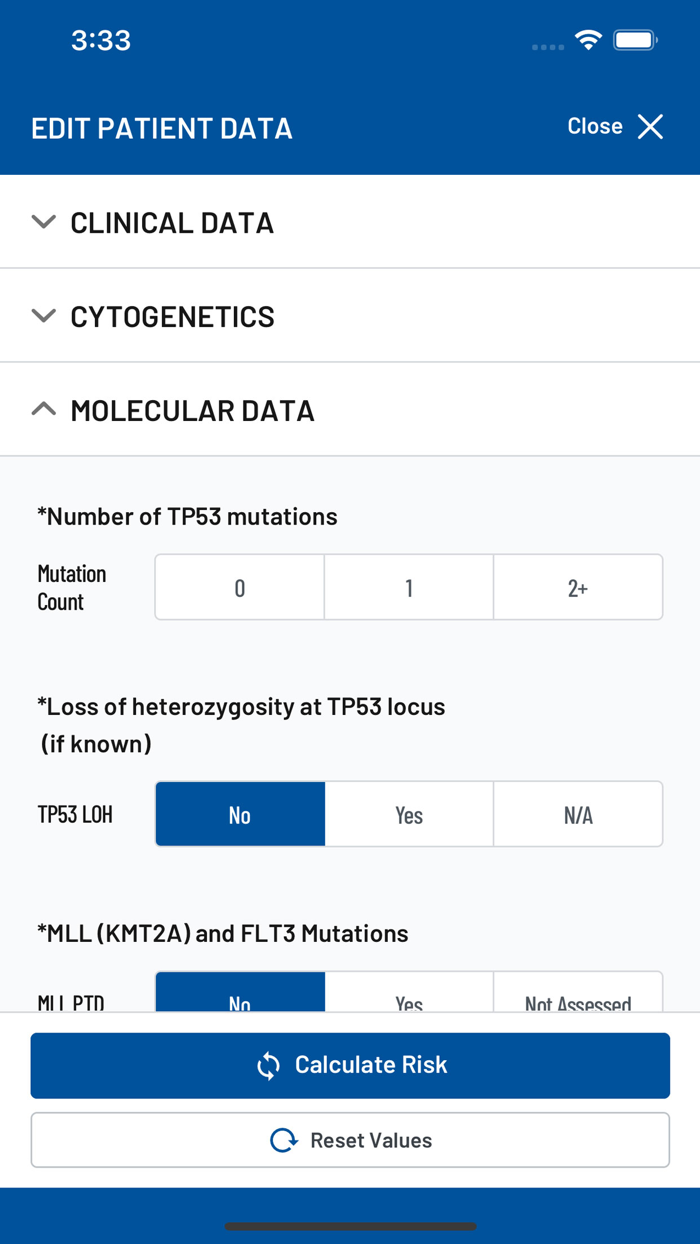Select 0 for TP53 mutation count
Viewport: 700px width, 1244px height.
click(239, 587)
